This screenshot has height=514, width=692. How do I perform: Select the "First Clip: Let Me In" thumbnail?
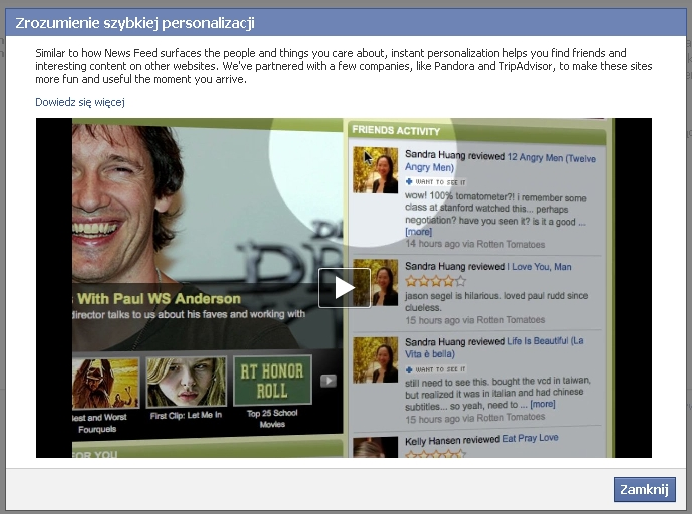point(186,383)
